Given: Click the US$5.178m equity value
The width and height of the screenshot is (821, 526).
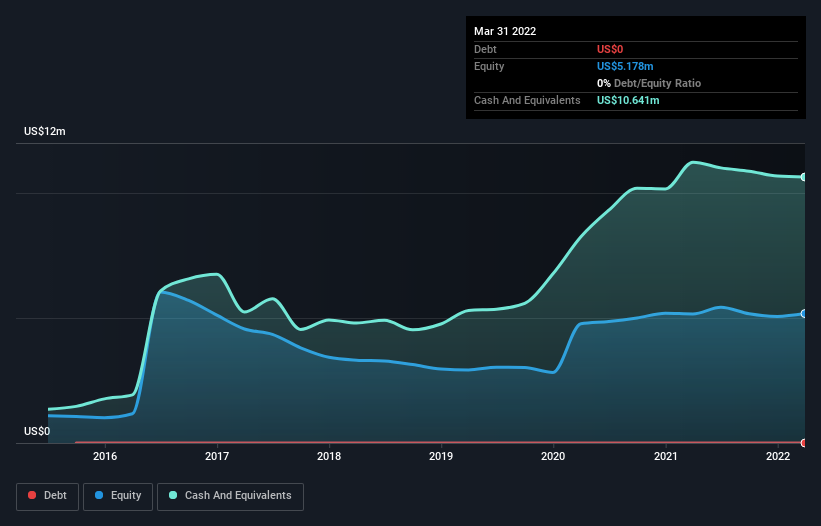Looking at the screenshot, I should click(x=625, y=66).
